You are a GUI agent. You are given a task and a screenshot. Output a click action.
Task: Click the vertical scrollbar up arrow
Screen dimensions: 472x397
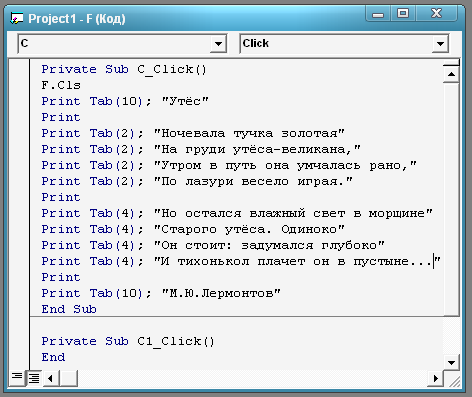point(451,74)
